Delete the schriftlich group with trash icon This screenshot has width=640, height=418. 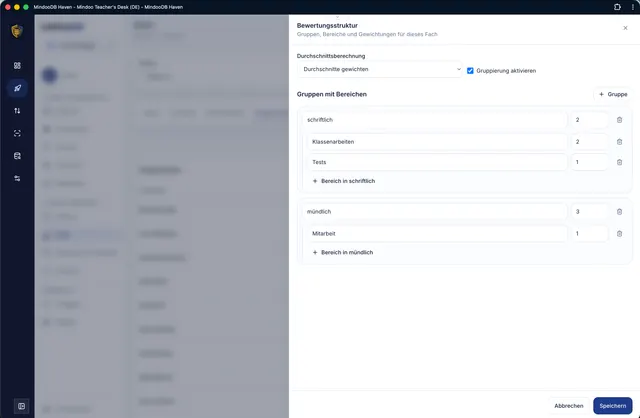pyautogui.click(x=619, y=120)
